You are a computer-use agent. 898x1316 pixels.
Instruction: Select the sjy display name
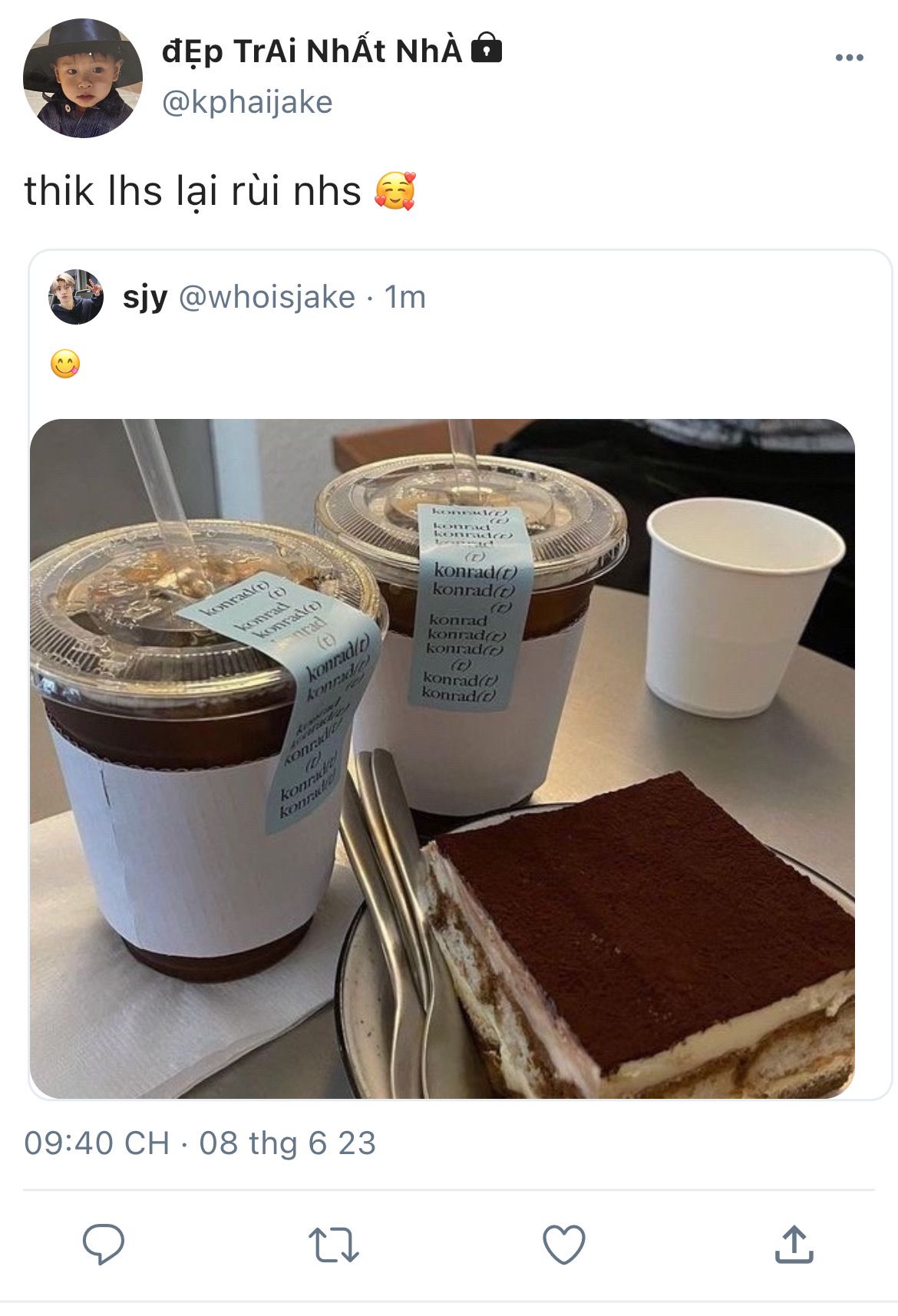(x=145, y=298)
